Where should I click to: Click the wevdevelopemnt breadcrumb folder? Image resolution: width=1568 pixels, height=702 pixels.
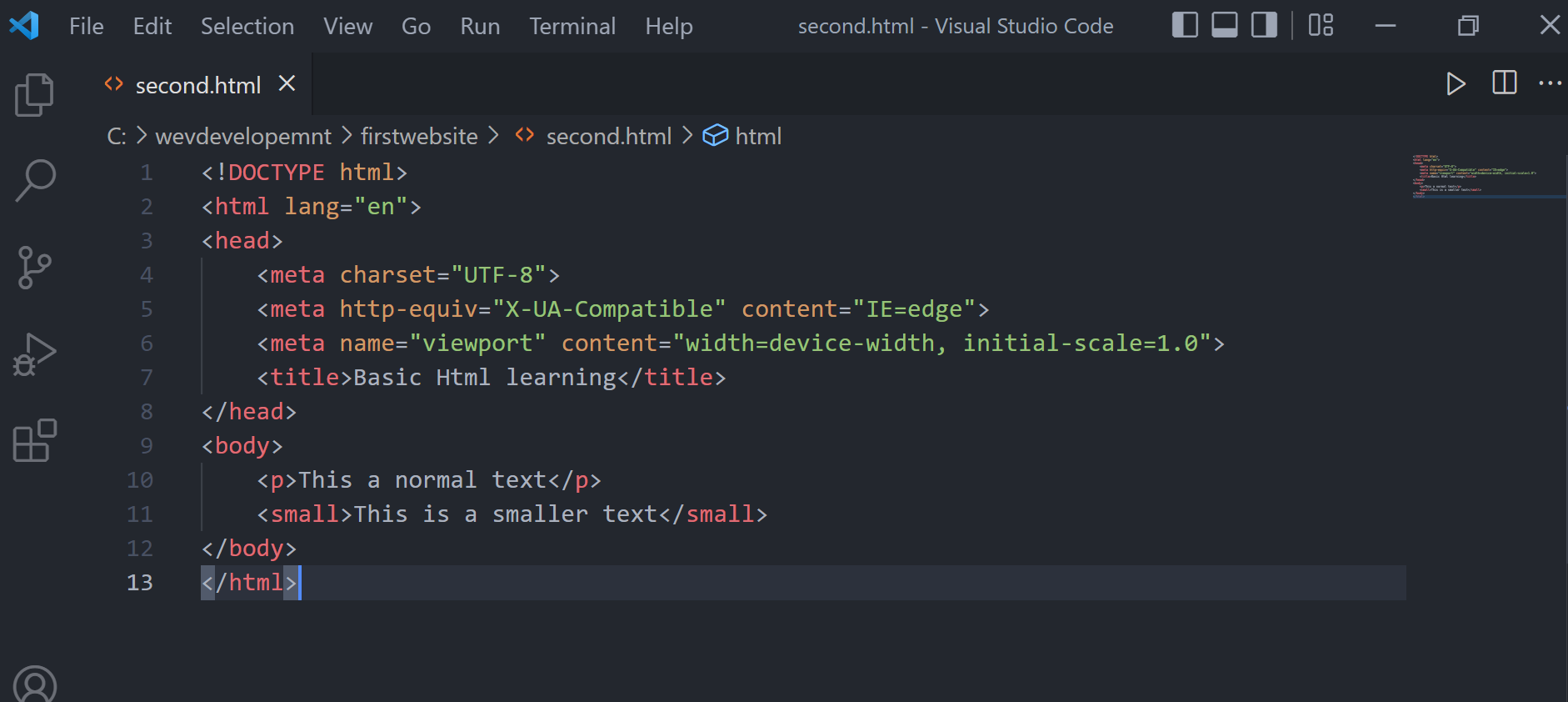pos(243,136)
